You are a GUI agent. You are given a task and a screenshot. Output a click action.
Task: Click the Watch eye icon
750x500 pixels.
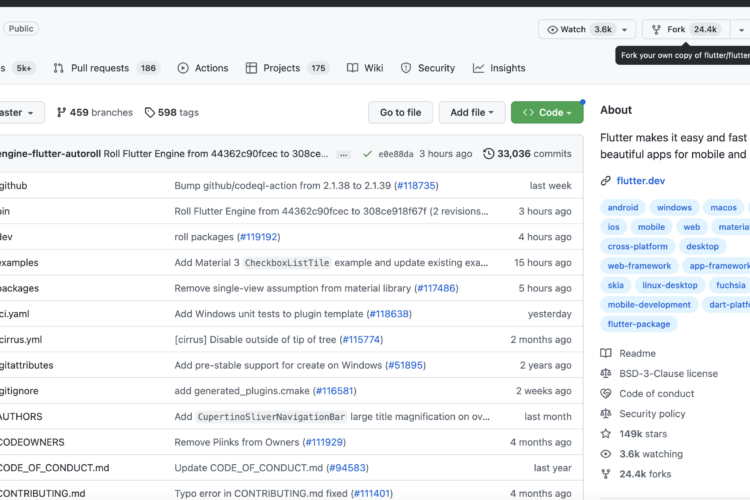[552, 30]
